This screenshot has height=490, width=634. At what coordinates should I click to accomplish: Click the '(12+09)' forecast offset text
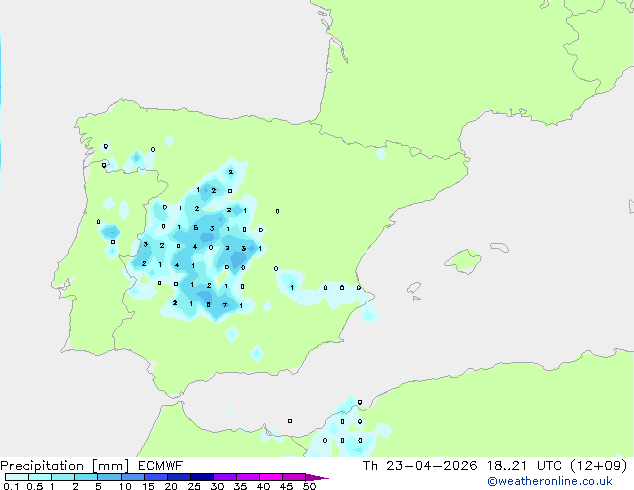point(598,466)
